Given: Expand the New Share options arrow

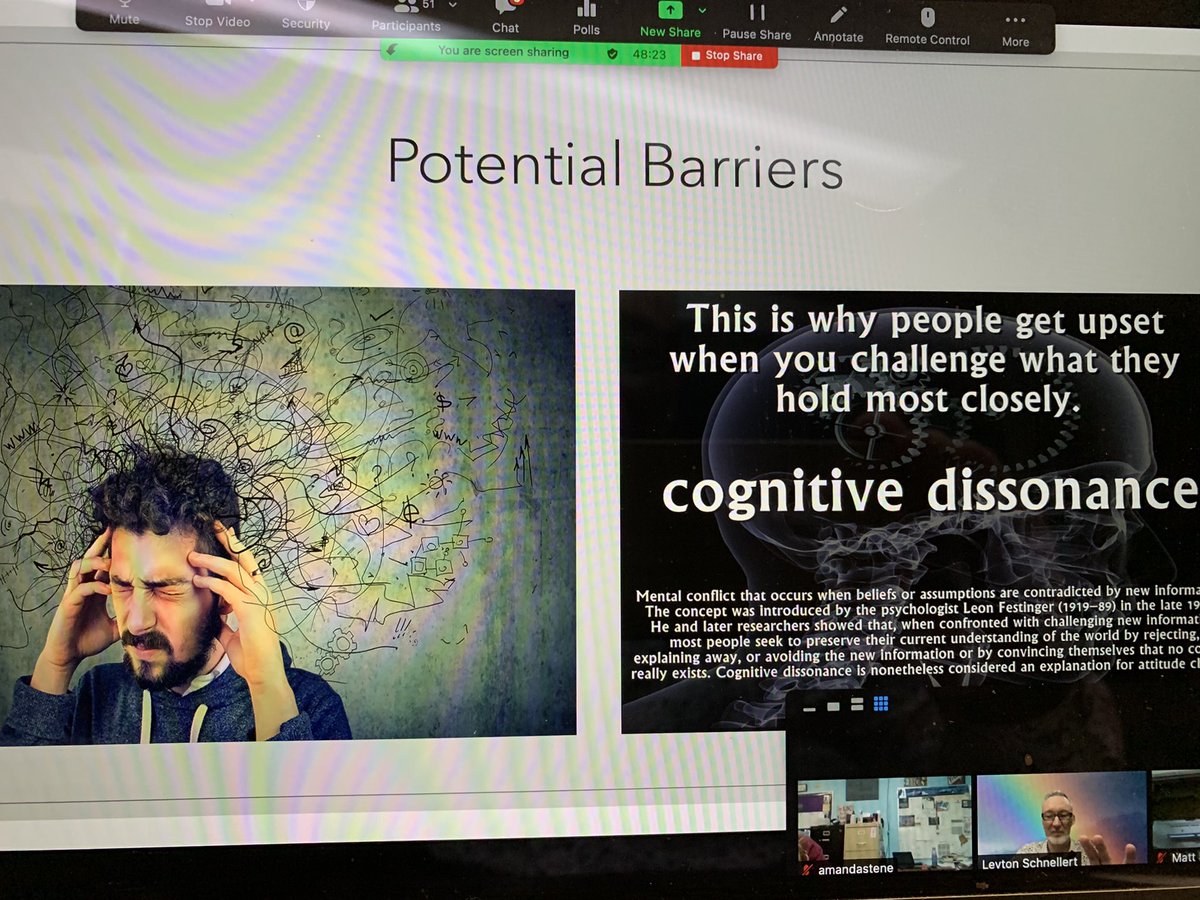Looking at the screenshot, I should (x=702, y=11).
